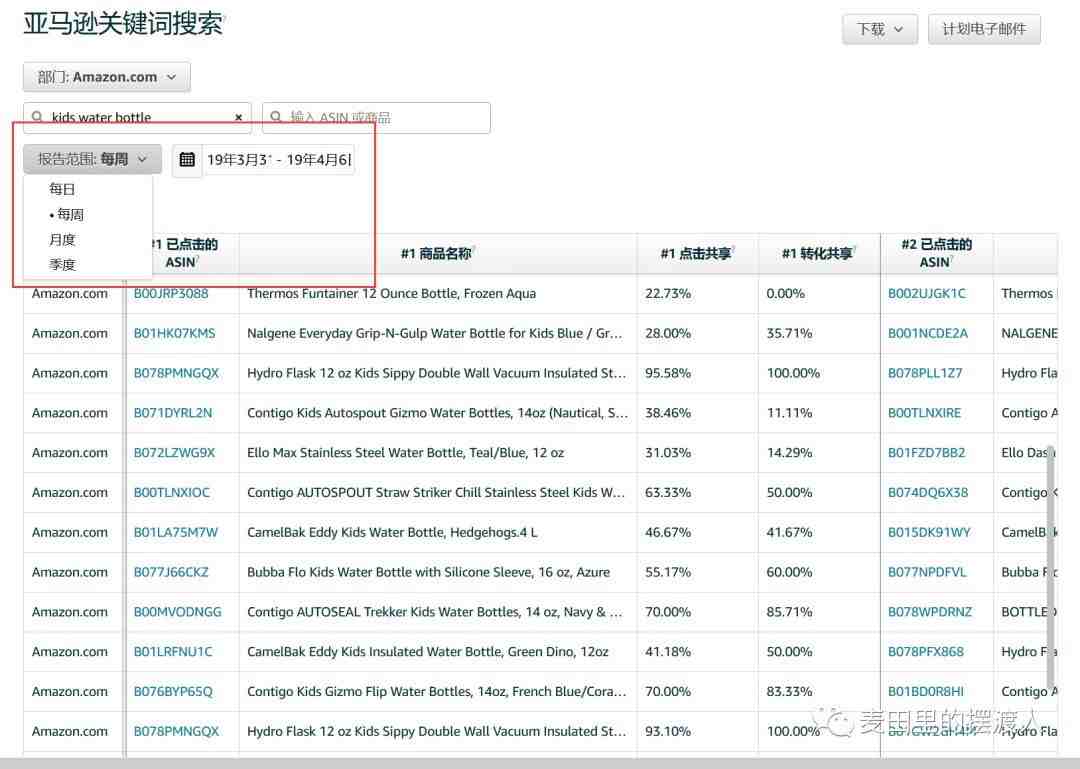Open #2 ASIN link B015DK91WY
1080x769 pixels.
point(929,533)
